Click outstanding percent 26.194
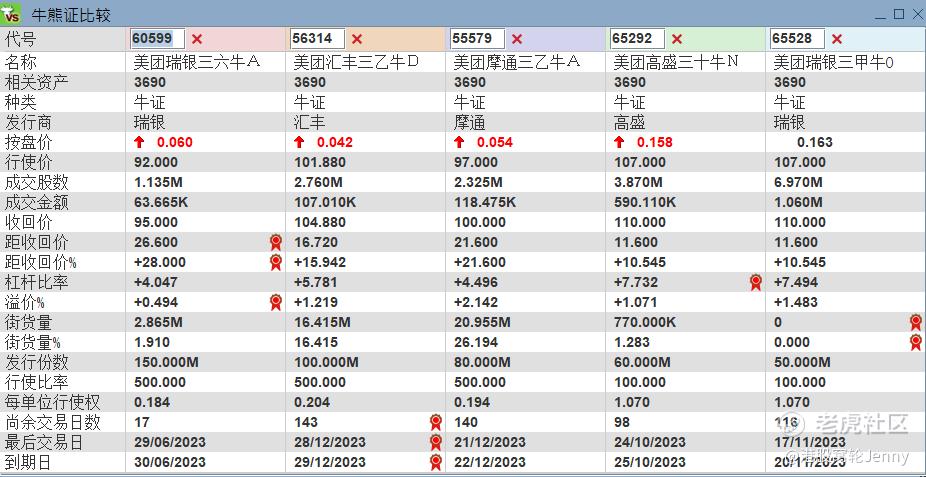Viewport: 926px width, 477px height. pos(476,342)
